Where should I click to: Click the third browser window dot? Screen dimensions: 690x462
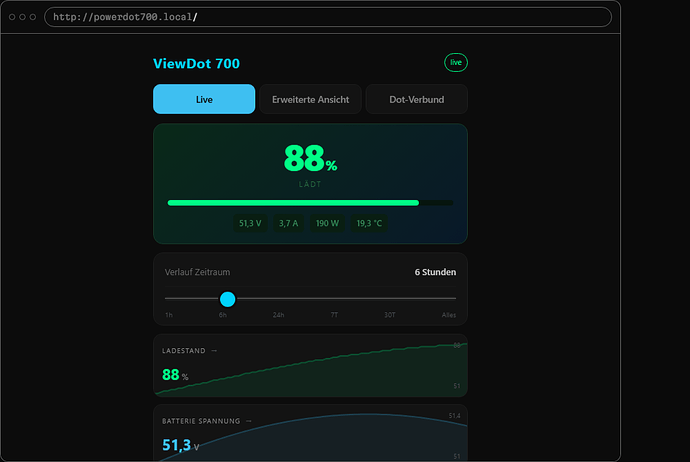point(33,17)
